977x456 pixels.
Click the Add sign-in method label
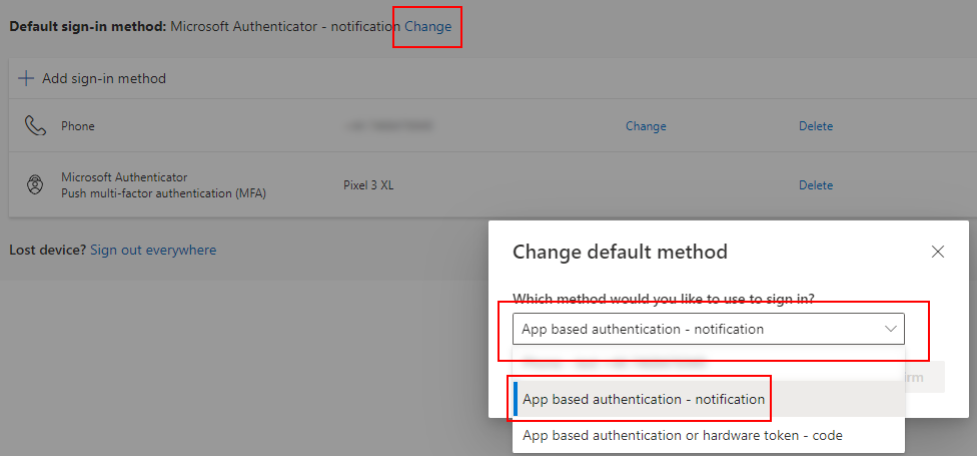point(104,78)
